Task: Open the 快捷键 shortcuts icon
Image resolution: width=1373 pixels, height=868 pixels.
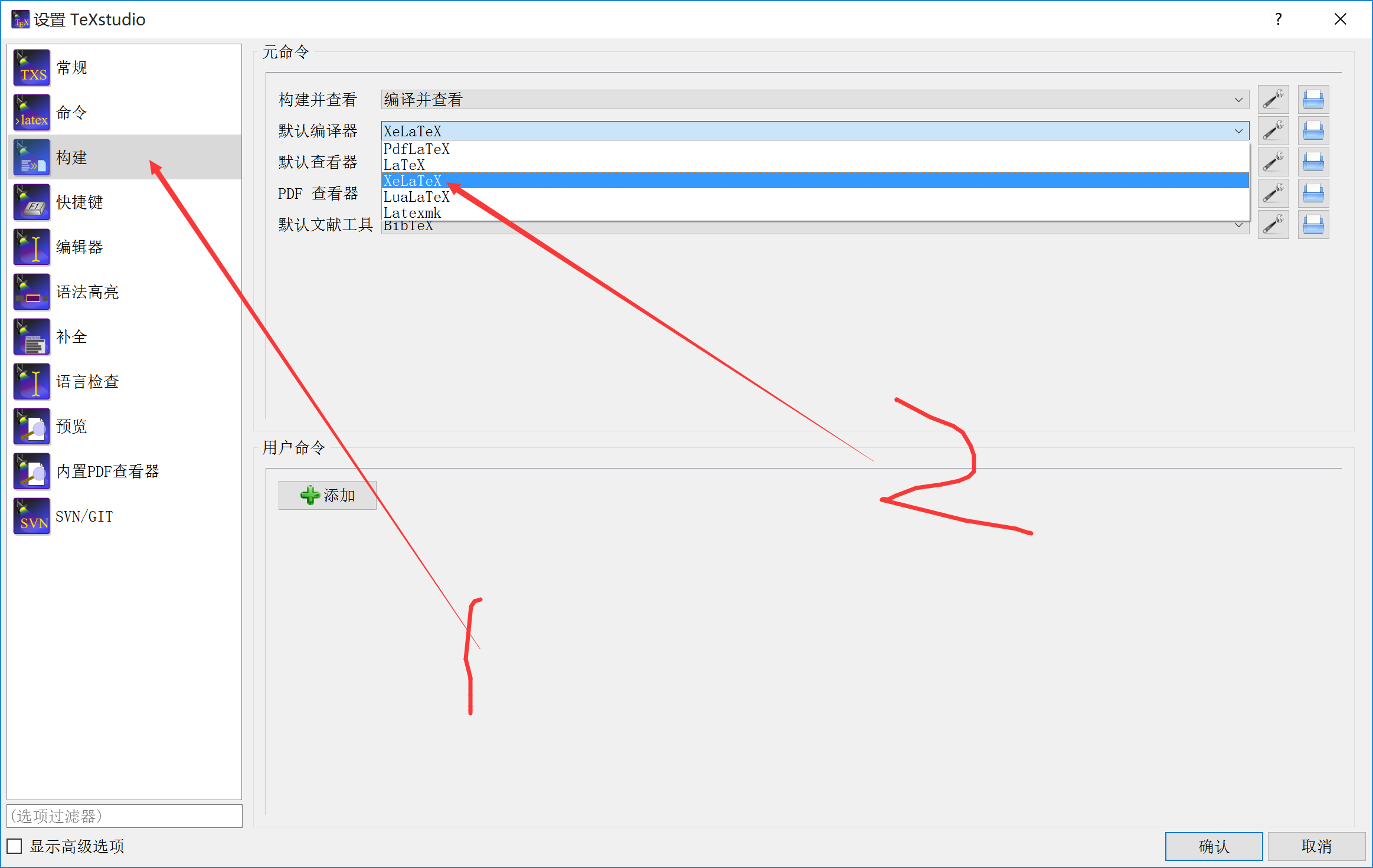Action: pyautogui.click(x=32, y=202)
